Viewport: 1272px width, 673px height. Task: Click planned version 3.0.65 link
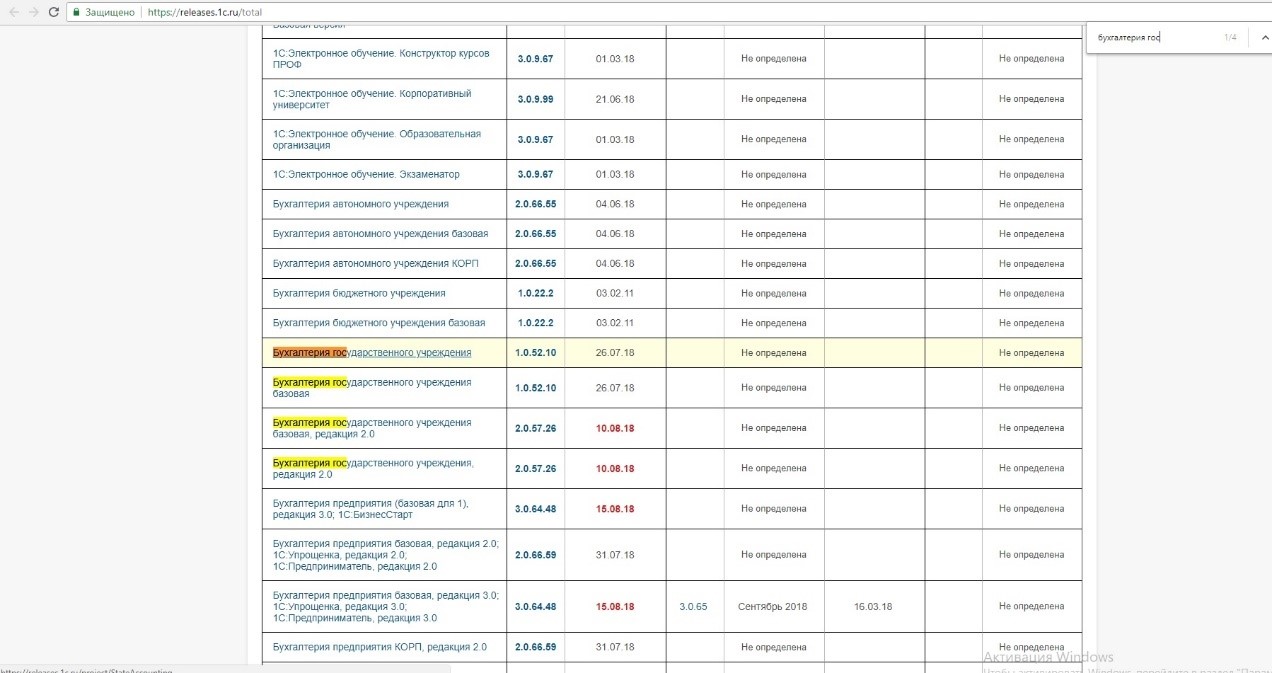click(x=693, y=607)
